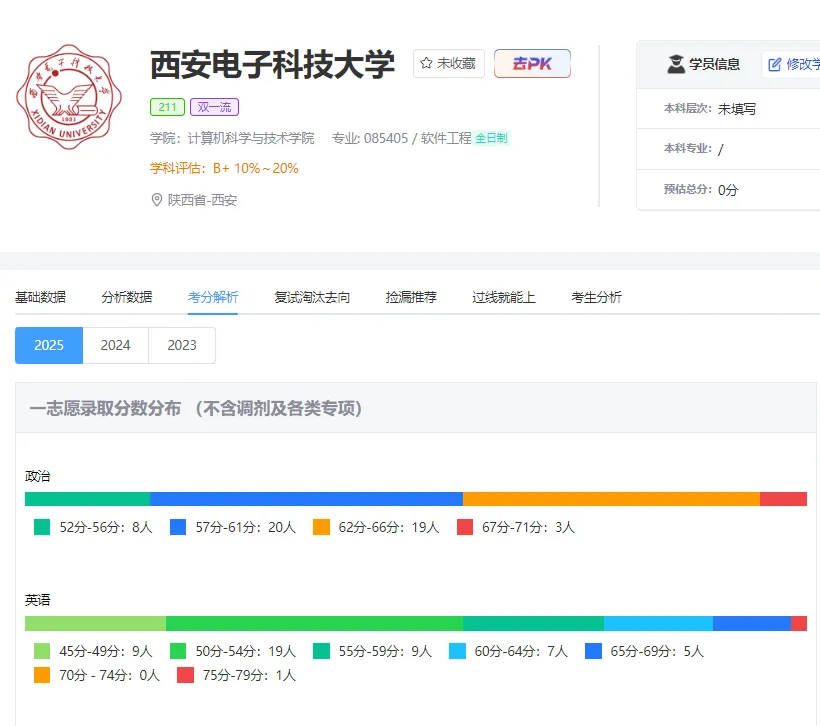Click the red 67分-71分 politics bar segment

click(x=783, y=499)
